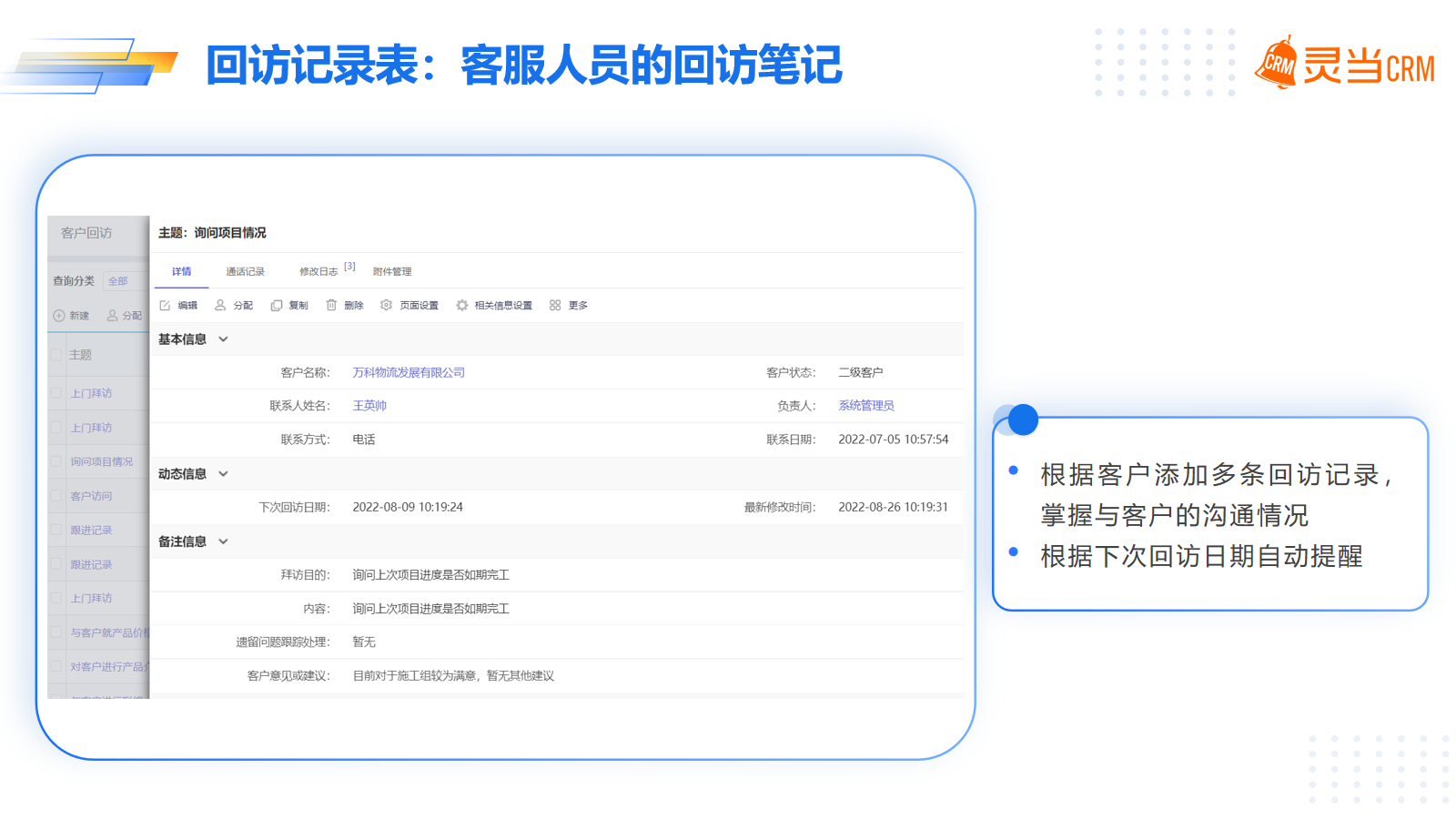Click the 更多 grid icon
1456x819 pixels.
coord(555,306)
